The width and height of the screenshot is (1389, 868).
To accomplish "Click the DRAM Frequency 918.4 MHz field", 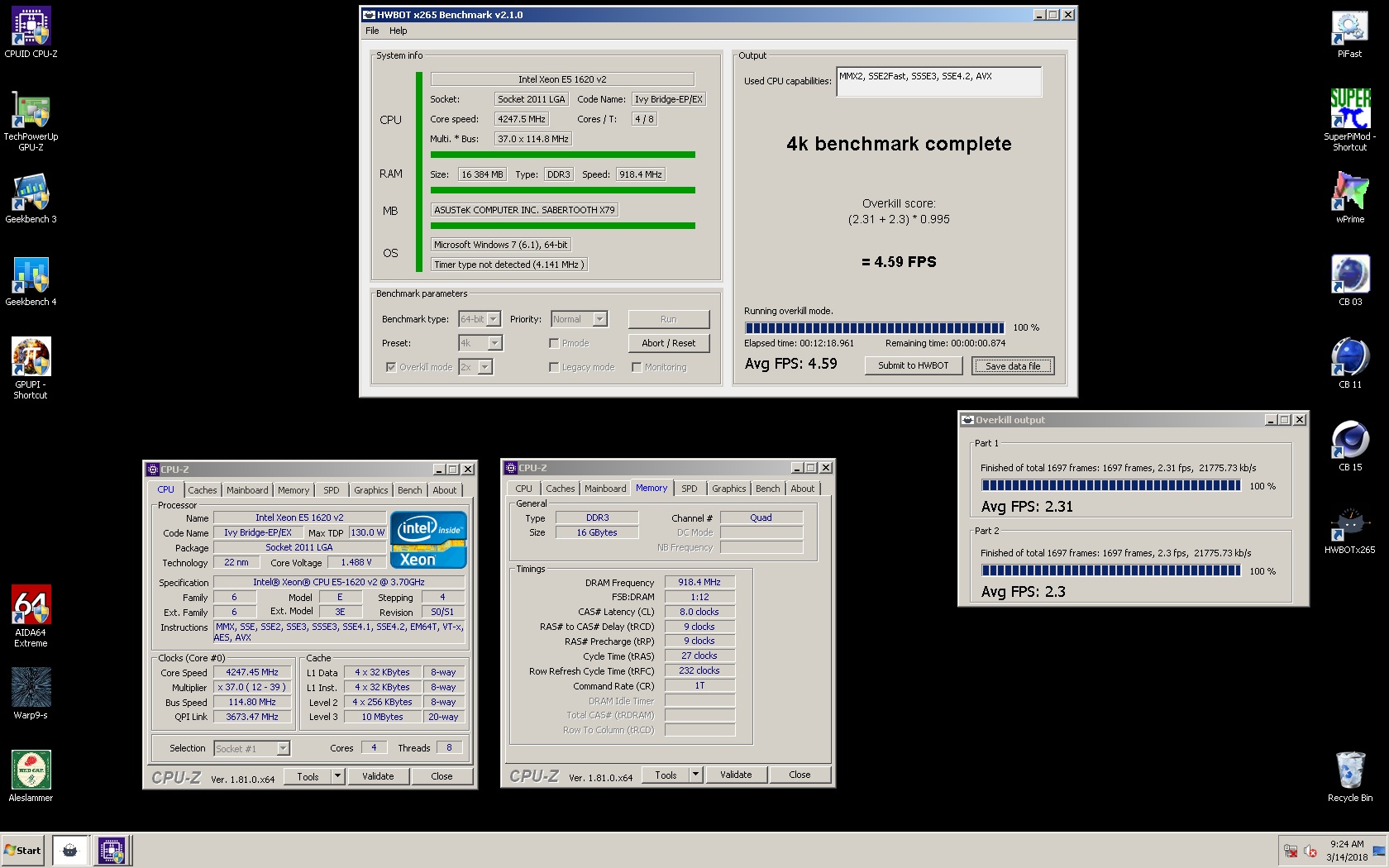I will (699, 582).
